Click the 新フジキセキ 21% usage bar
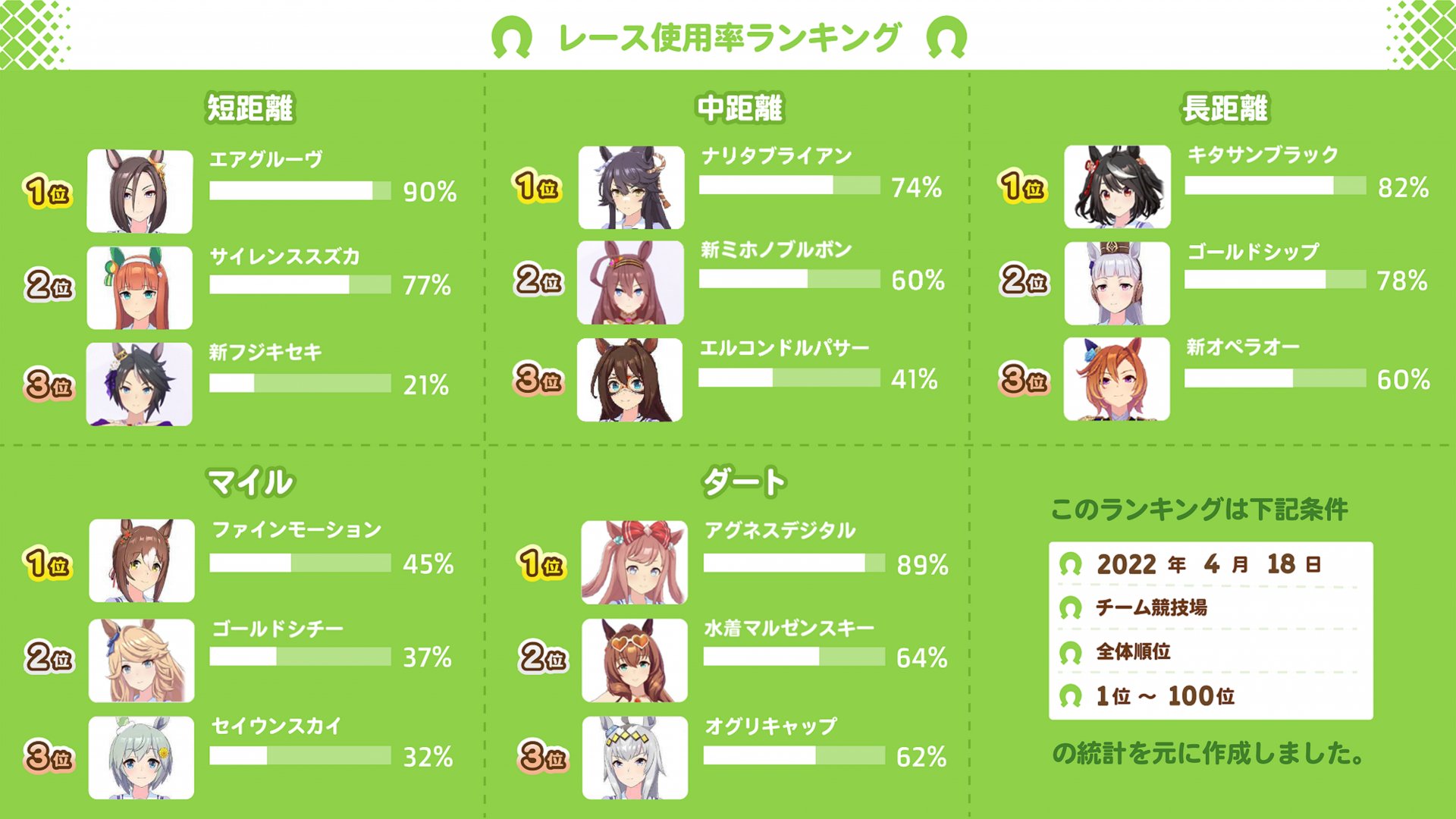Image resolution: width=1456 pixels, height=819 pixels. (x=300, y=384)
